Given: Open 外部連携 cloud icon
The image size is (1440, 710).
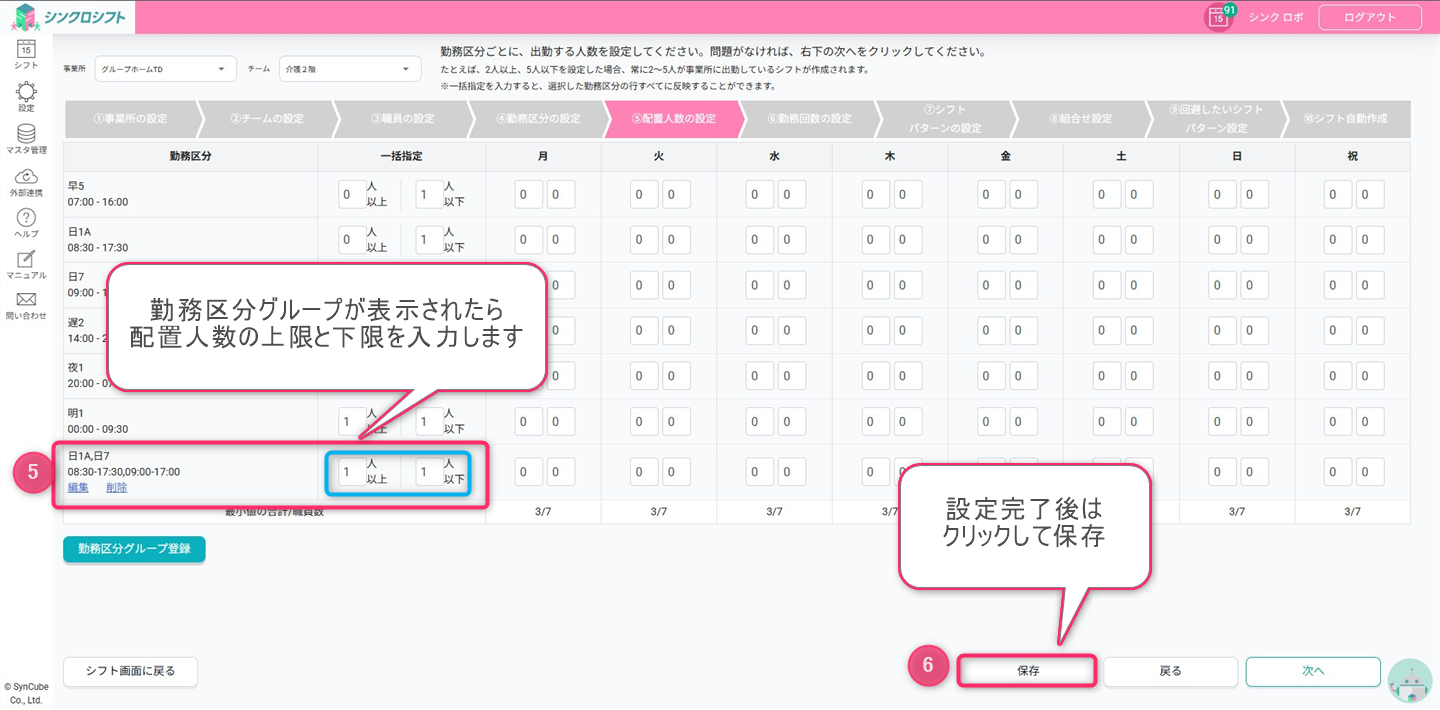Looking at the screenshot, I should (26, 179).
